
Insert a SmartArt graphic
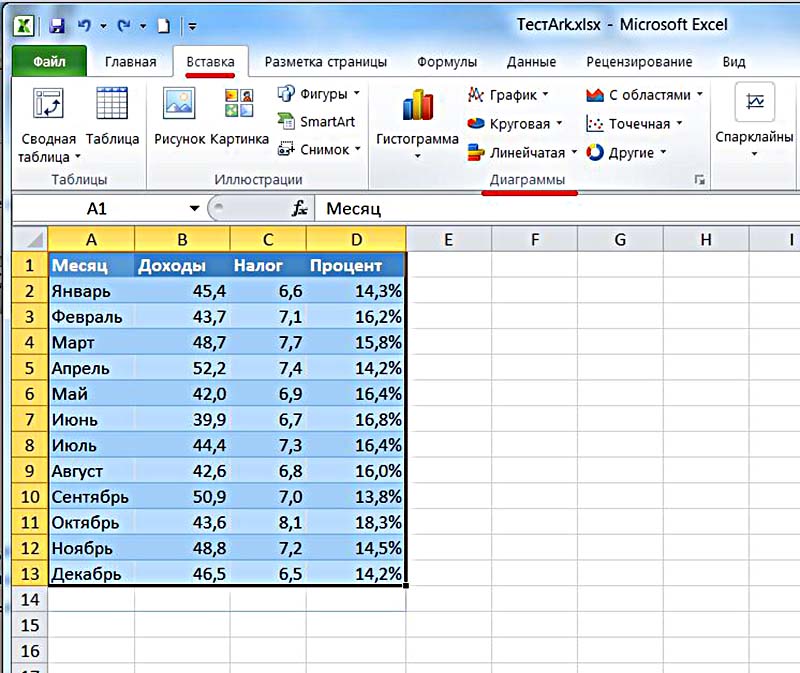tap(317, 121)
